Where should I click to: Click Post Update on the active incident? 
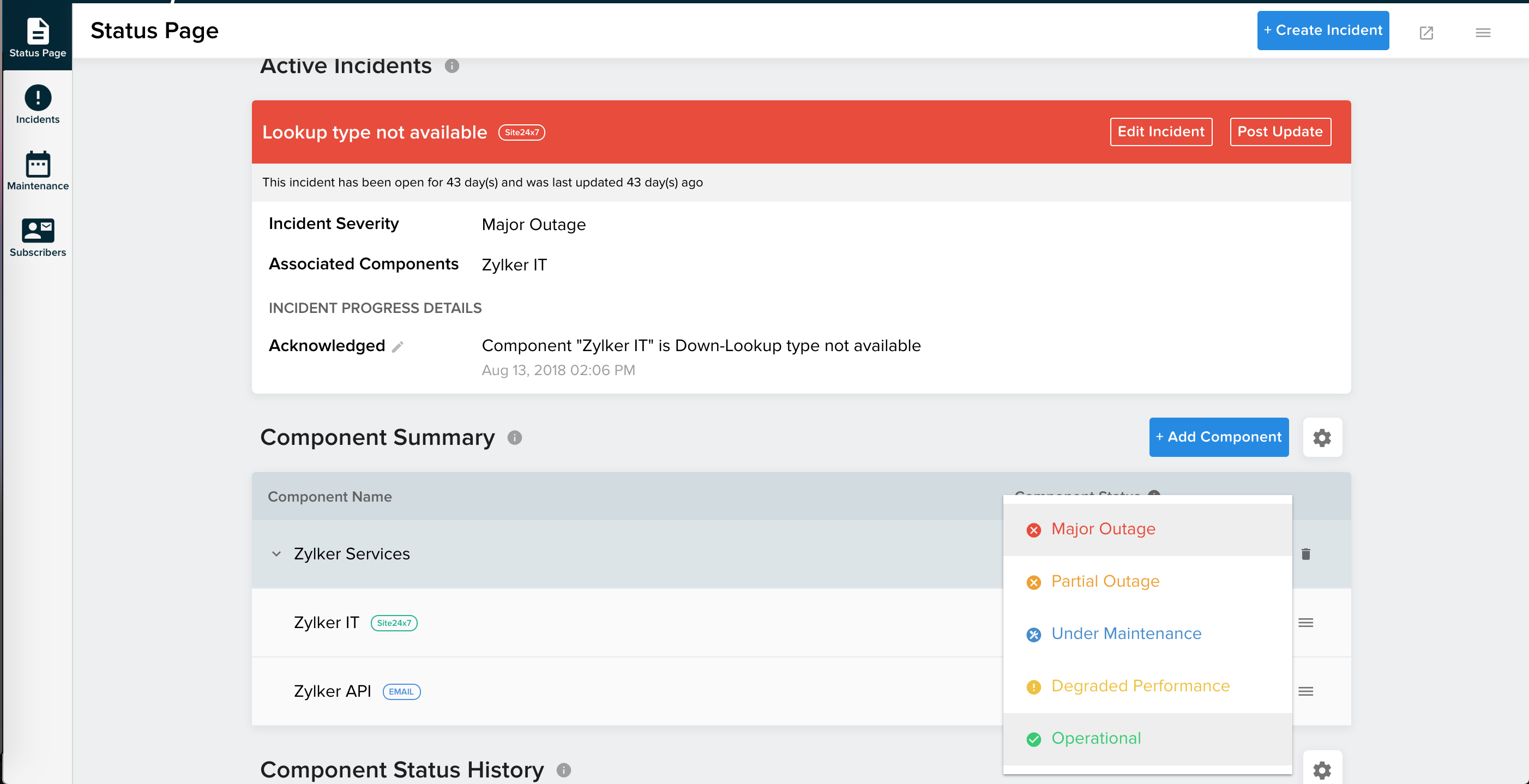coord(1281,131)
